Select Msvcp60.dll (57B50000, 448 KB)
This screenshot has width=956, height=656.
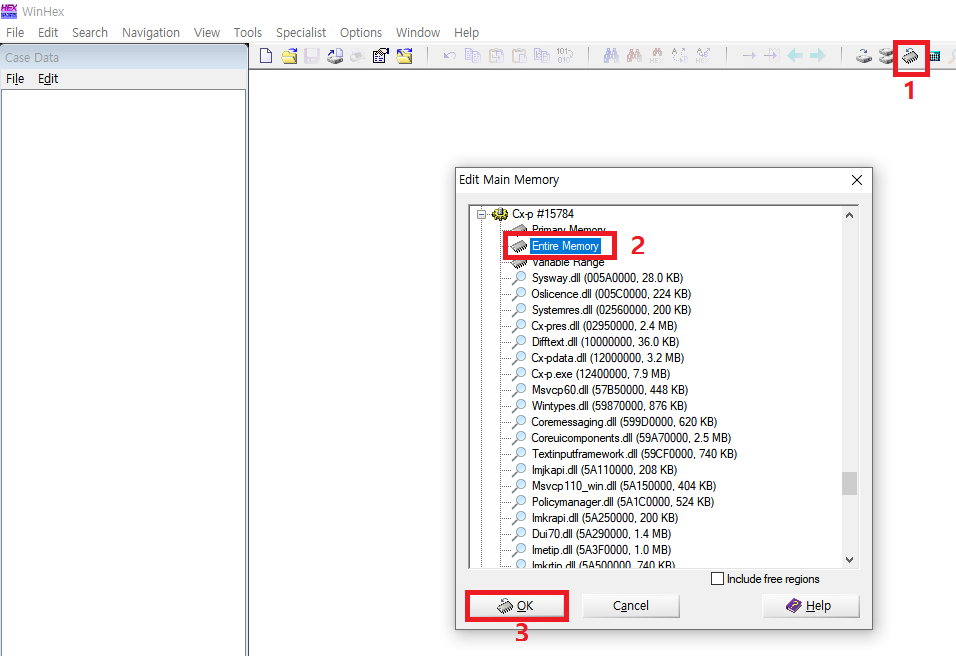pos(610,390)
